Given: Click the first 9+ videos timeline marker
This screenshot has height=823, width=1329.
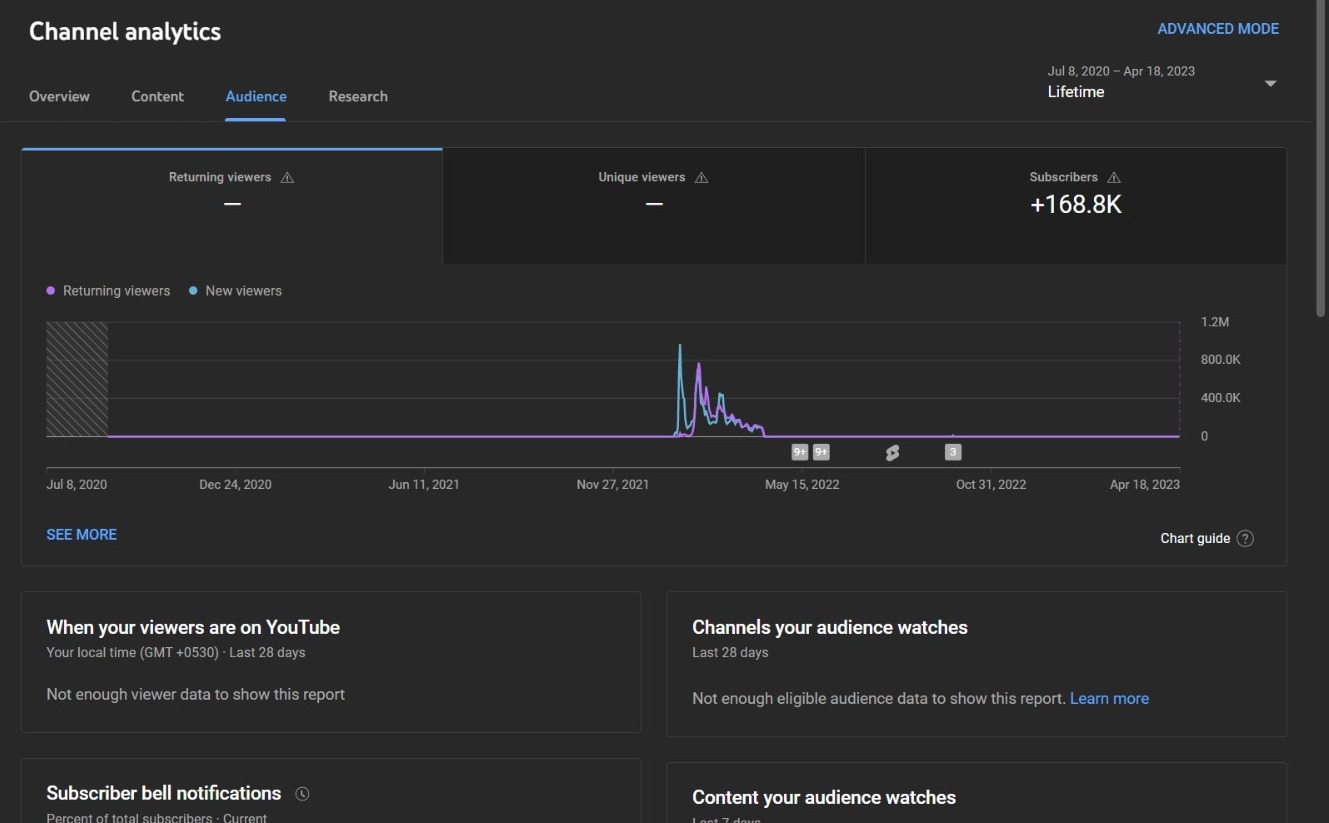Looking at the screenshot, I should pos(800,452).
